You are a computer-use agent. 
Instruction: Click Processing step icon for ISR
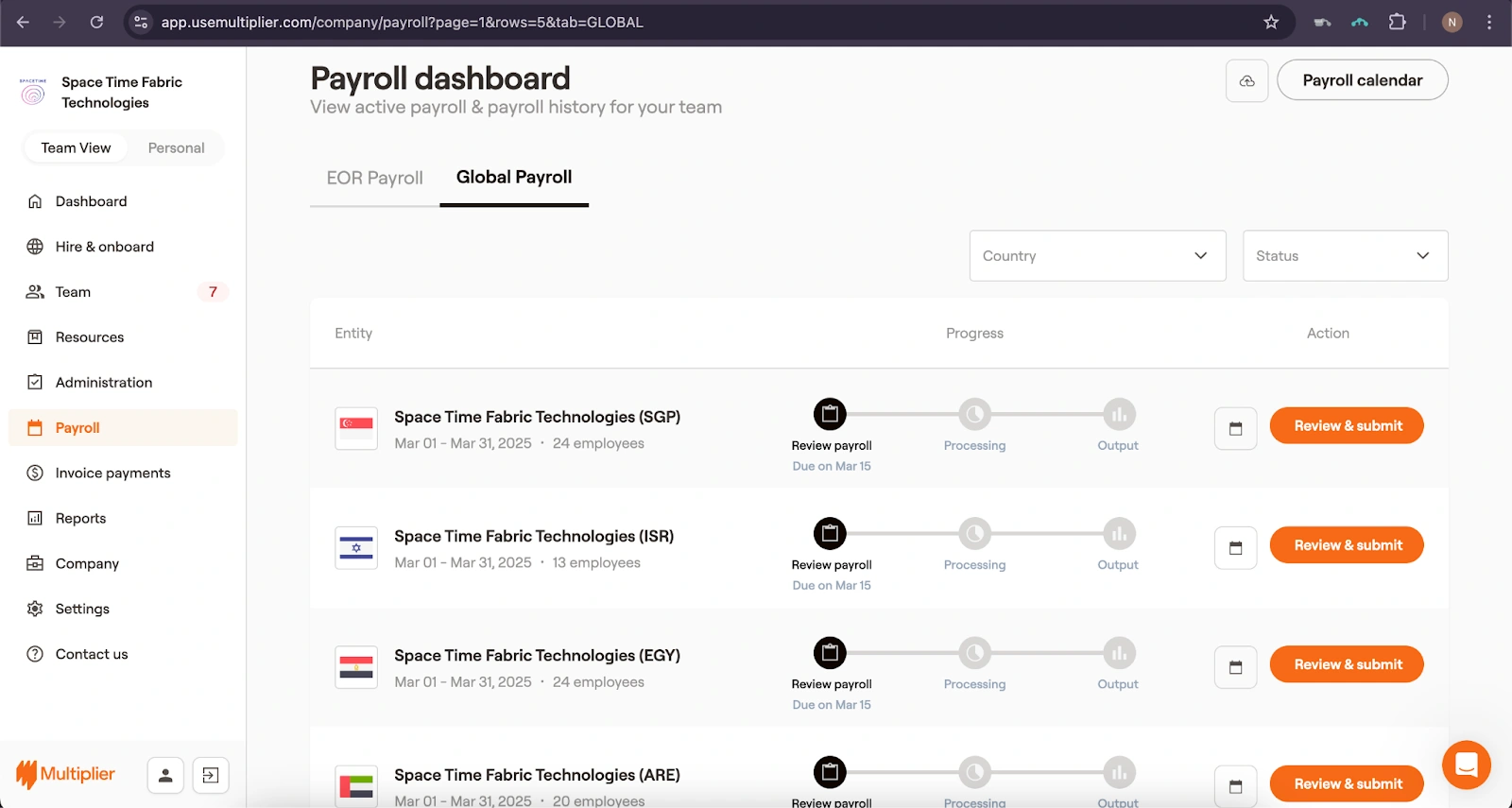974,533
